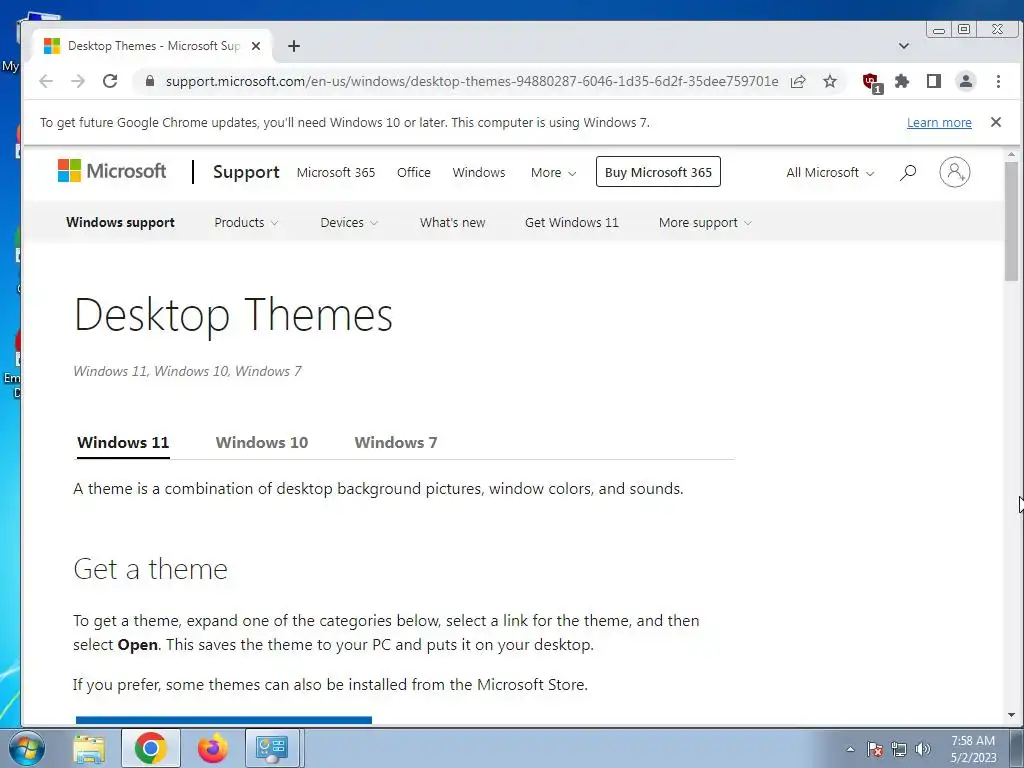
Task: Go back using the browser back arrow
Action: coord(46,81)
